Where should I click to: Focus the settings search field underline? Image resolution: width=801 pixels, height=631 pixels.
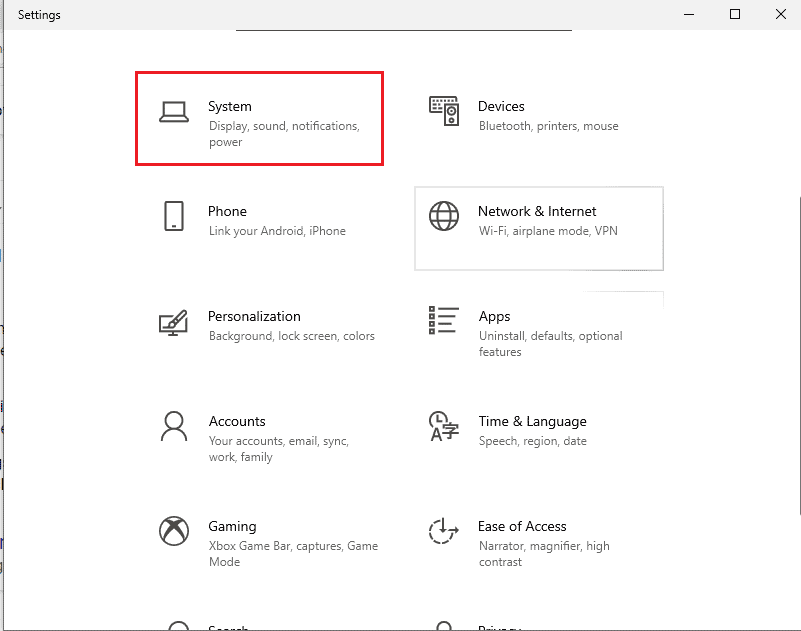coord(404,30)
